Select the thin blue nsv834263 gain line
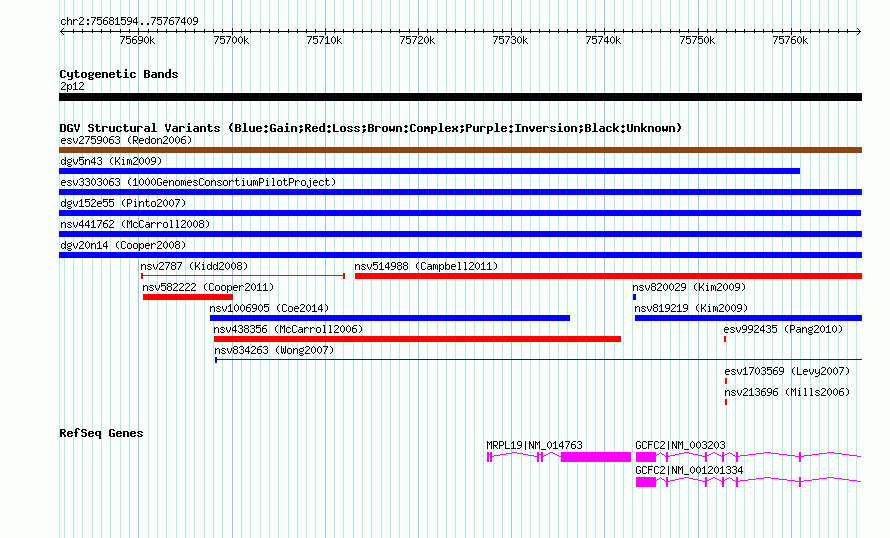The height and width of the screenshot is (538, 890). tap(538, 360)
